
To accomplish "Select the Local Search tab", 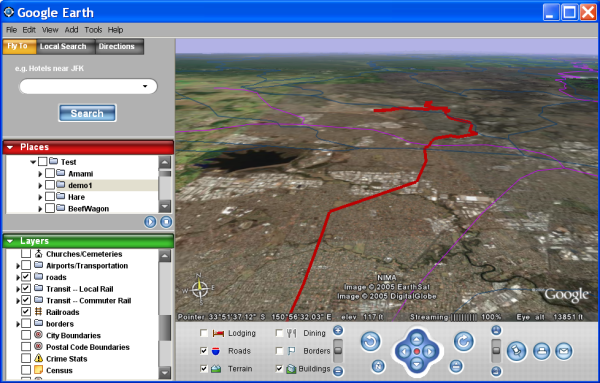I will (x=63, y=46).
